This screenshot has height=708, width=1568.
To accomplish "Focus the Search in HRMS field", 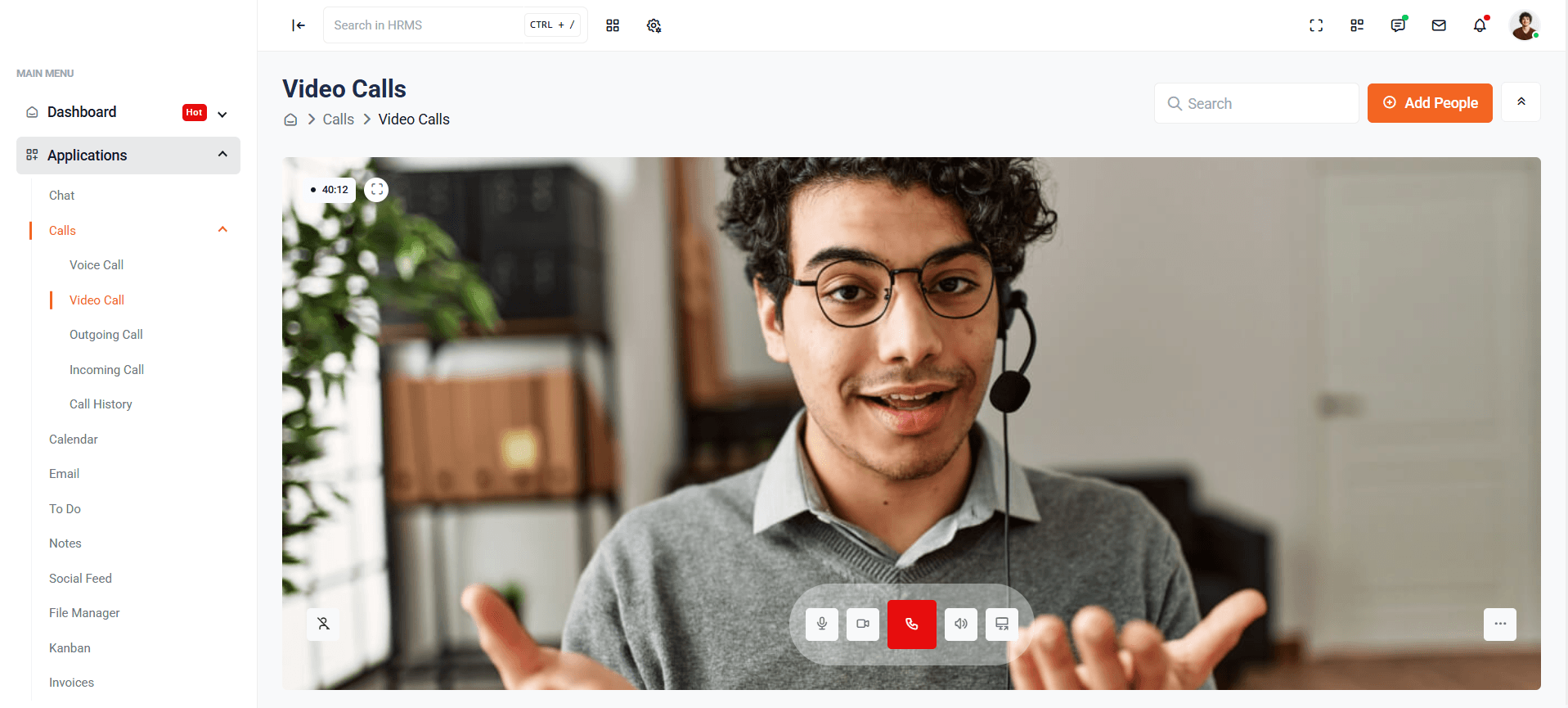I will pyautogui.click(x=456, y=25).
